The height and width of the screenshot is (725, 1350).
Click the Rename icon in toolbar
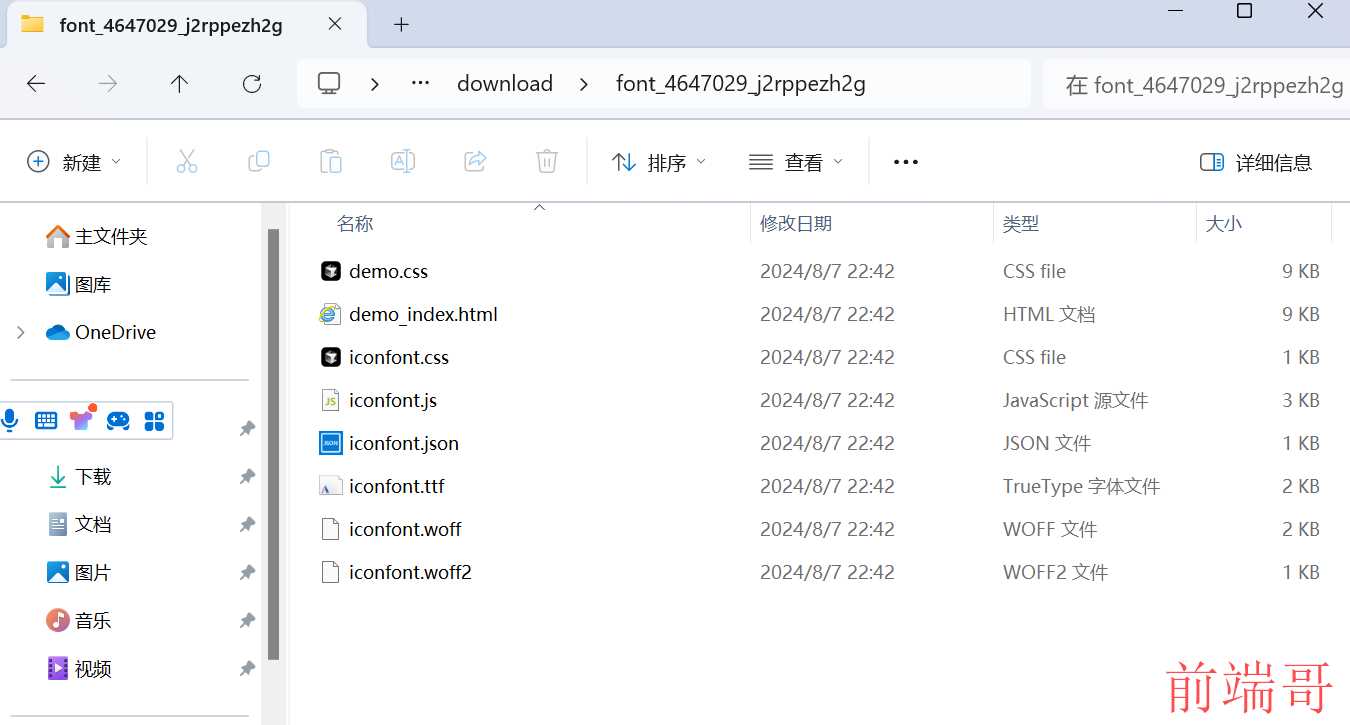[x=403, y=162]
